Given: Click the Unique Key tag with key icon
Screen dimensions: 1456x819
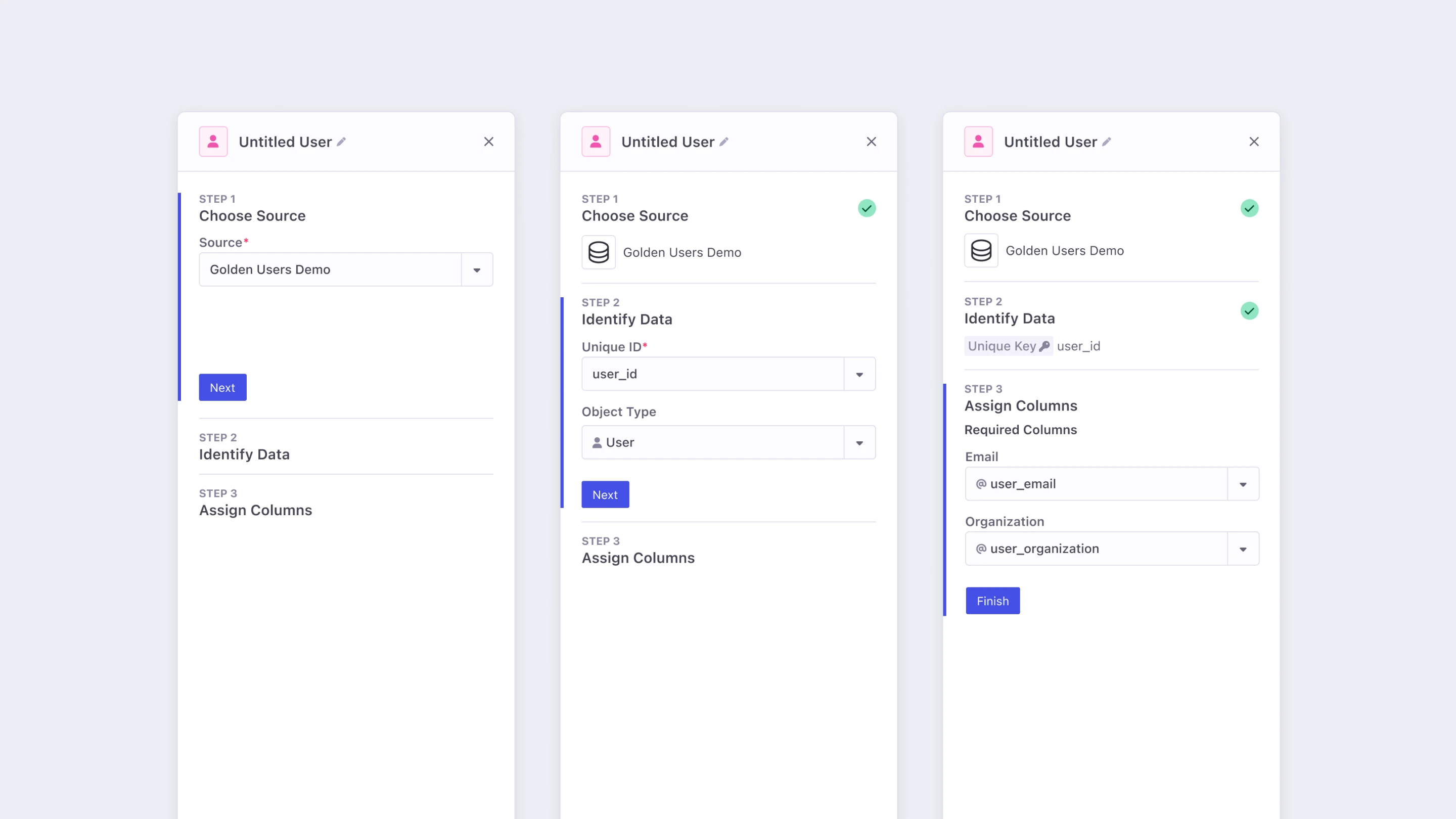Looking at the screenshot, I should coord(1009,346).
